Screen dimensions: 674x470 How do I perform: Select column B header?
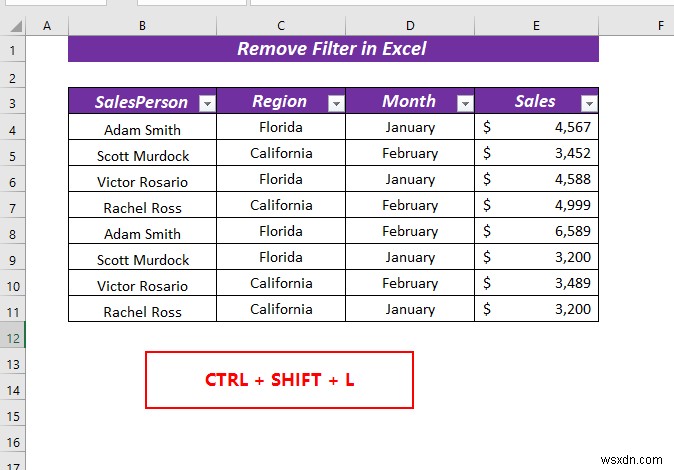click(142, 26)
